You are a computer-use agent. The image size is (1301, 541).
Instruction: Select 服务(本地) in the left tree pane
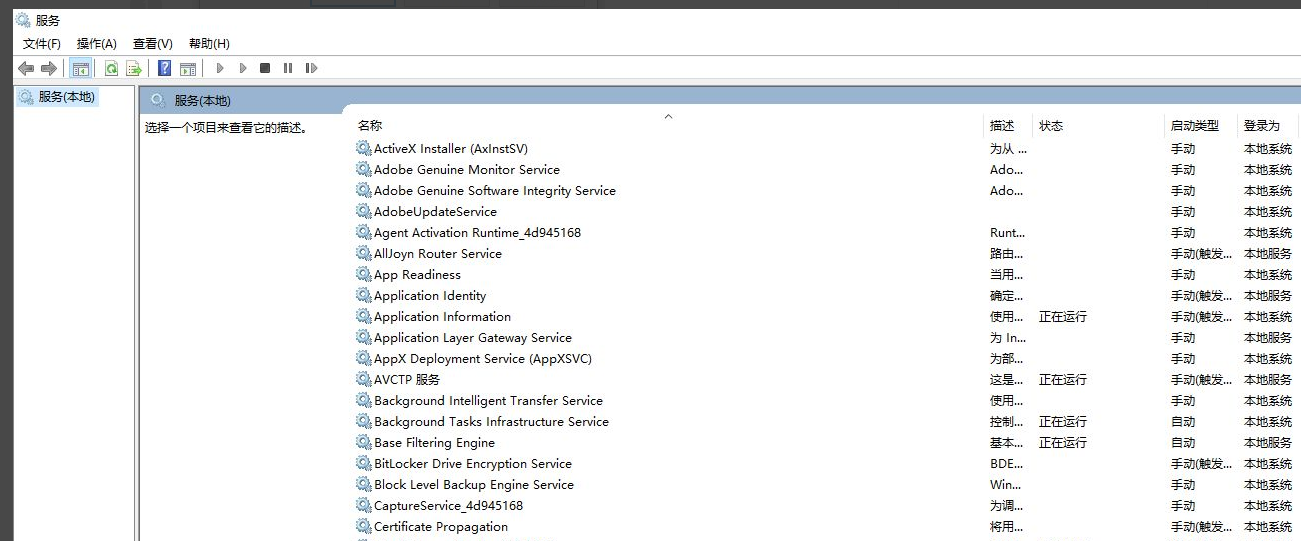[x=66, y=97]
